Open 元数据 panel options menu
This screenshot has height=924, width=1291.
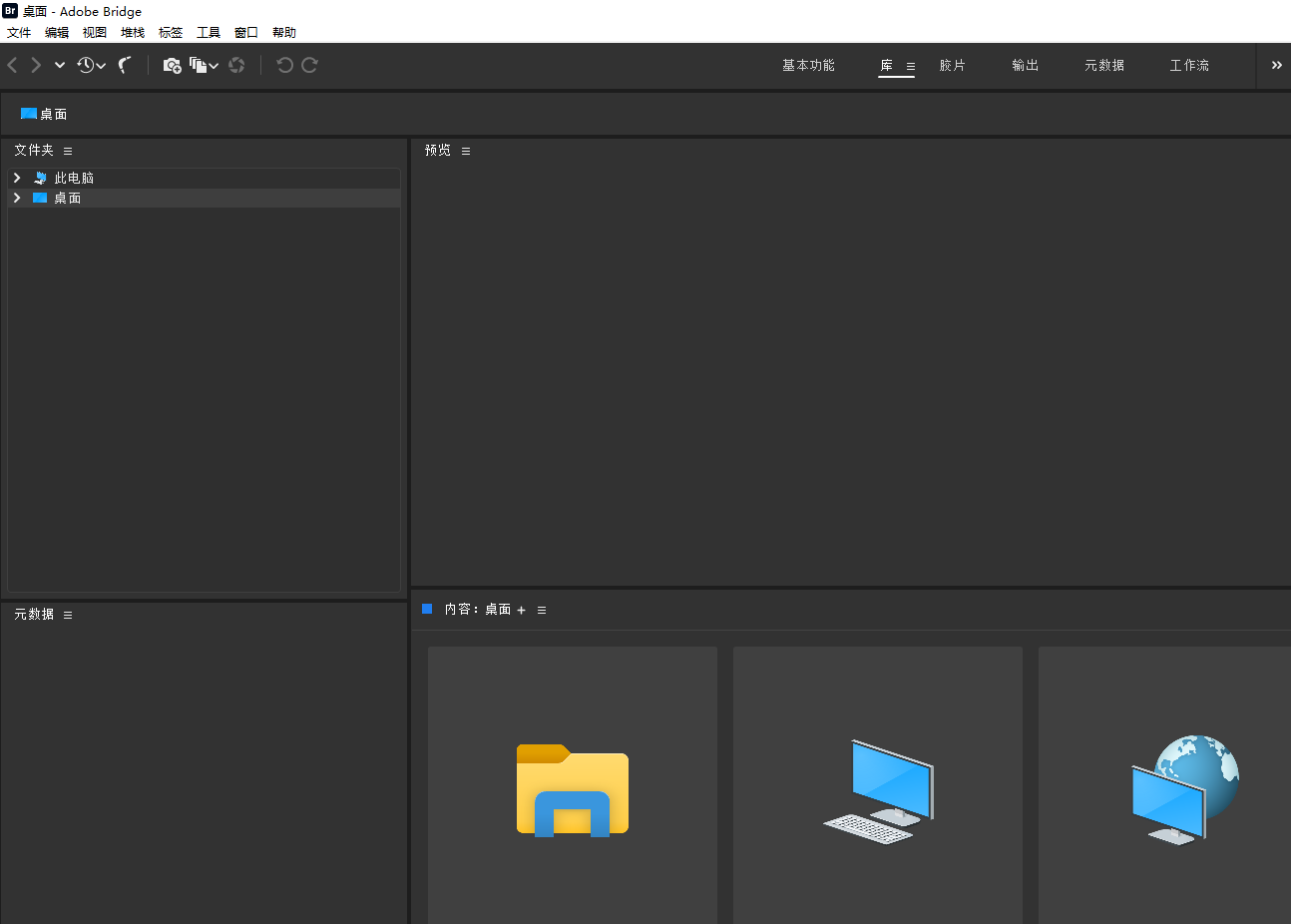[x=68, y=615]
